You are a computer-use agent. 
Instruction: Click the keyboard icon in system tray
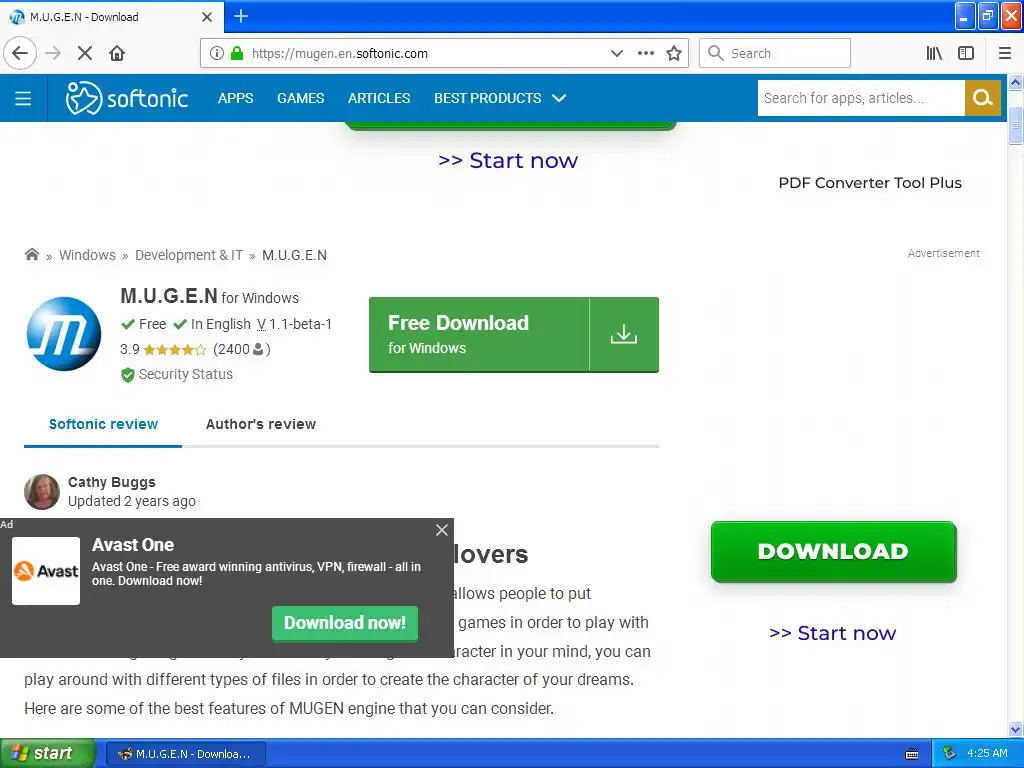coord(912,754)
